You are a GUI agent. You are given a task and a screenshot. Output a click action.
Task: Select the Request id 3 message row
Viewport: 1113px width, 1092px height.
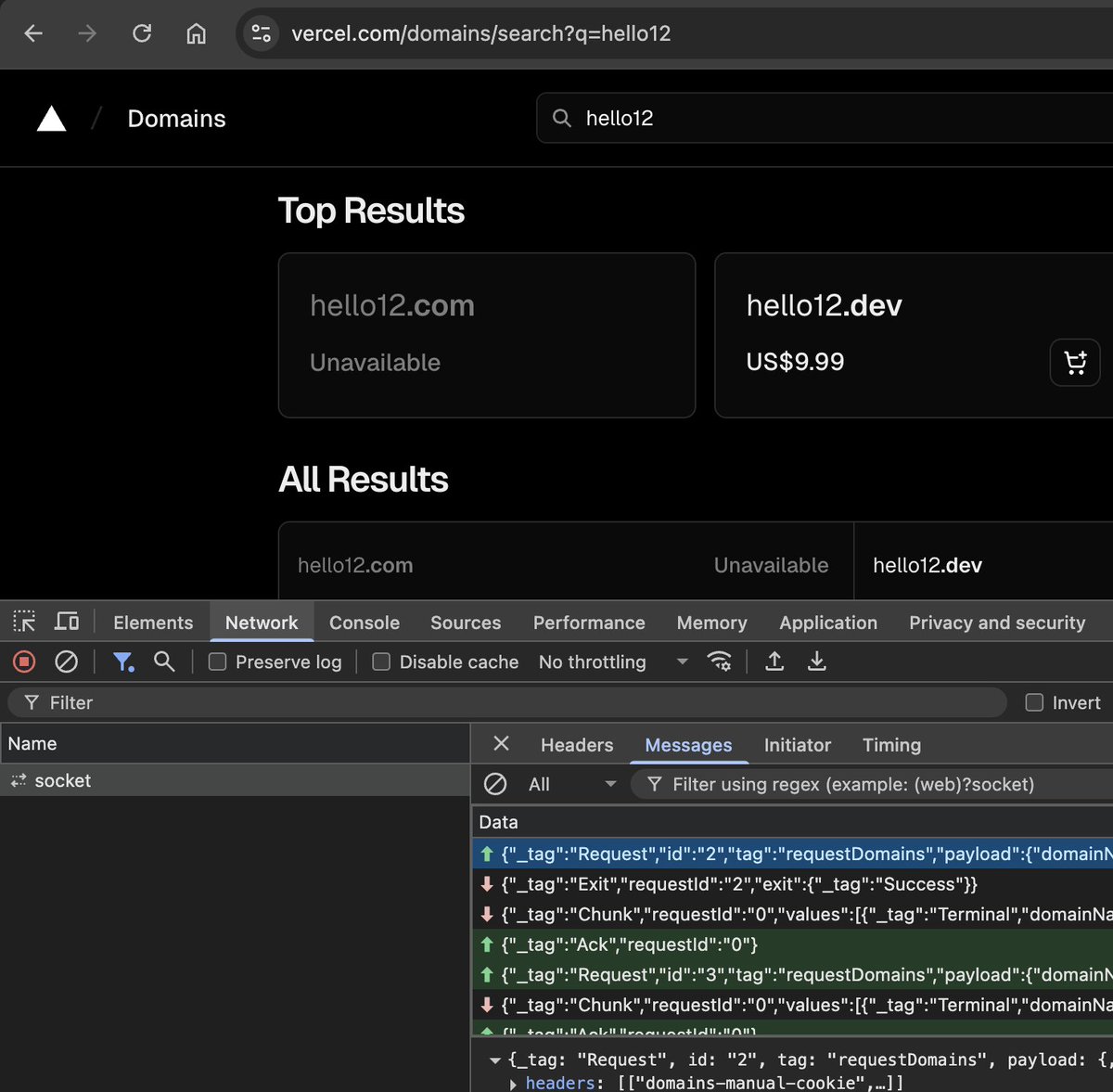tap(792, 974)
